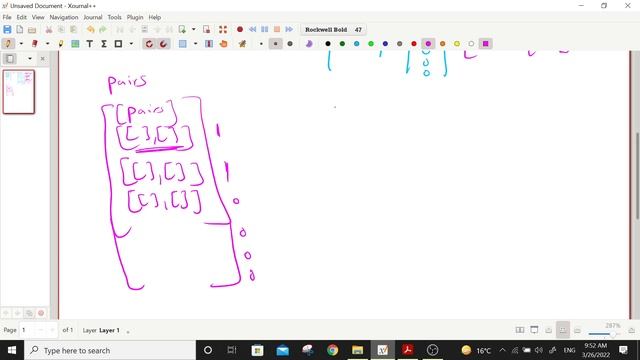Set medium line thickness

coord(276,44)
